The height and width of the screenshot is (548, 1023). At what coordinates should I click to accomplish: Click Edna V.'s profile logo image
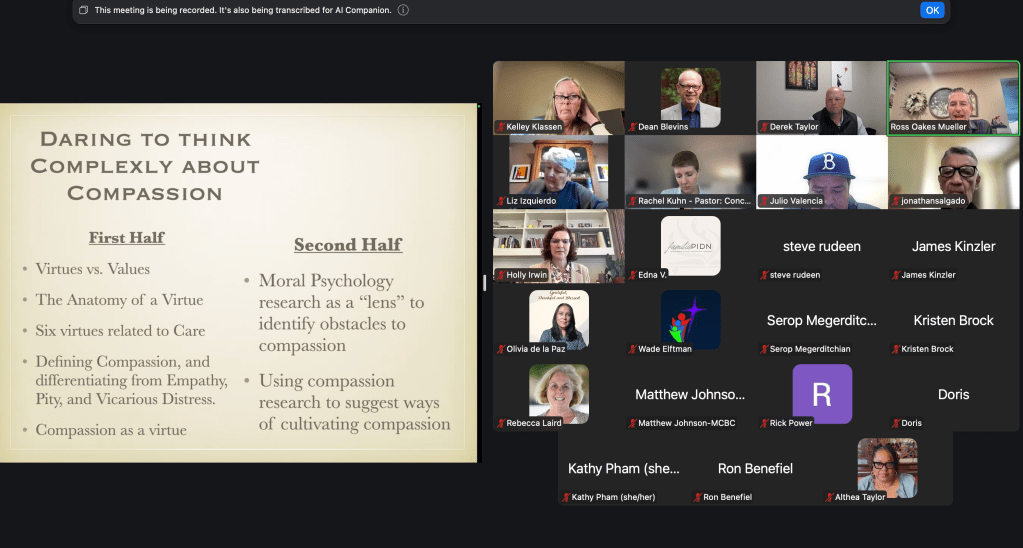click(690, 246)
